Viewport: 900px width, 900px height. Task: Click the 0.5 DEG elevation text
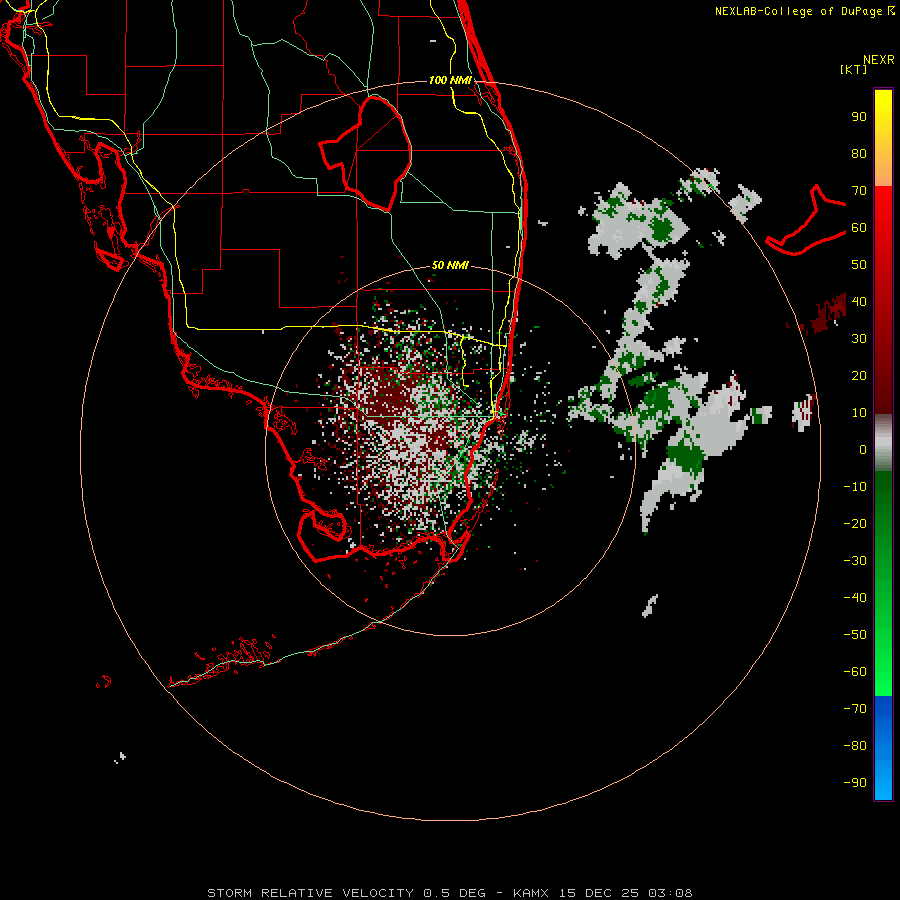pos(454,893)
